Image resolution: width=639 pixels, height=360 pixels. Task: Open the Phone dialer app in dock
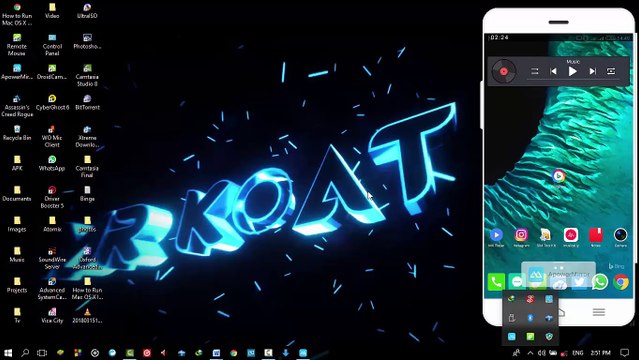point(496,282)
